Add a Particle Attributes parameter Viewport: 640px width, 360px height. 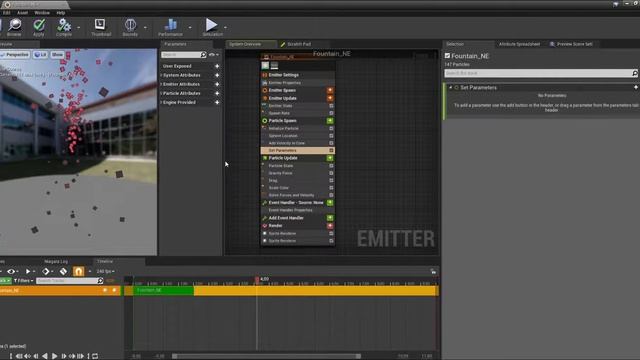point(217,93)
